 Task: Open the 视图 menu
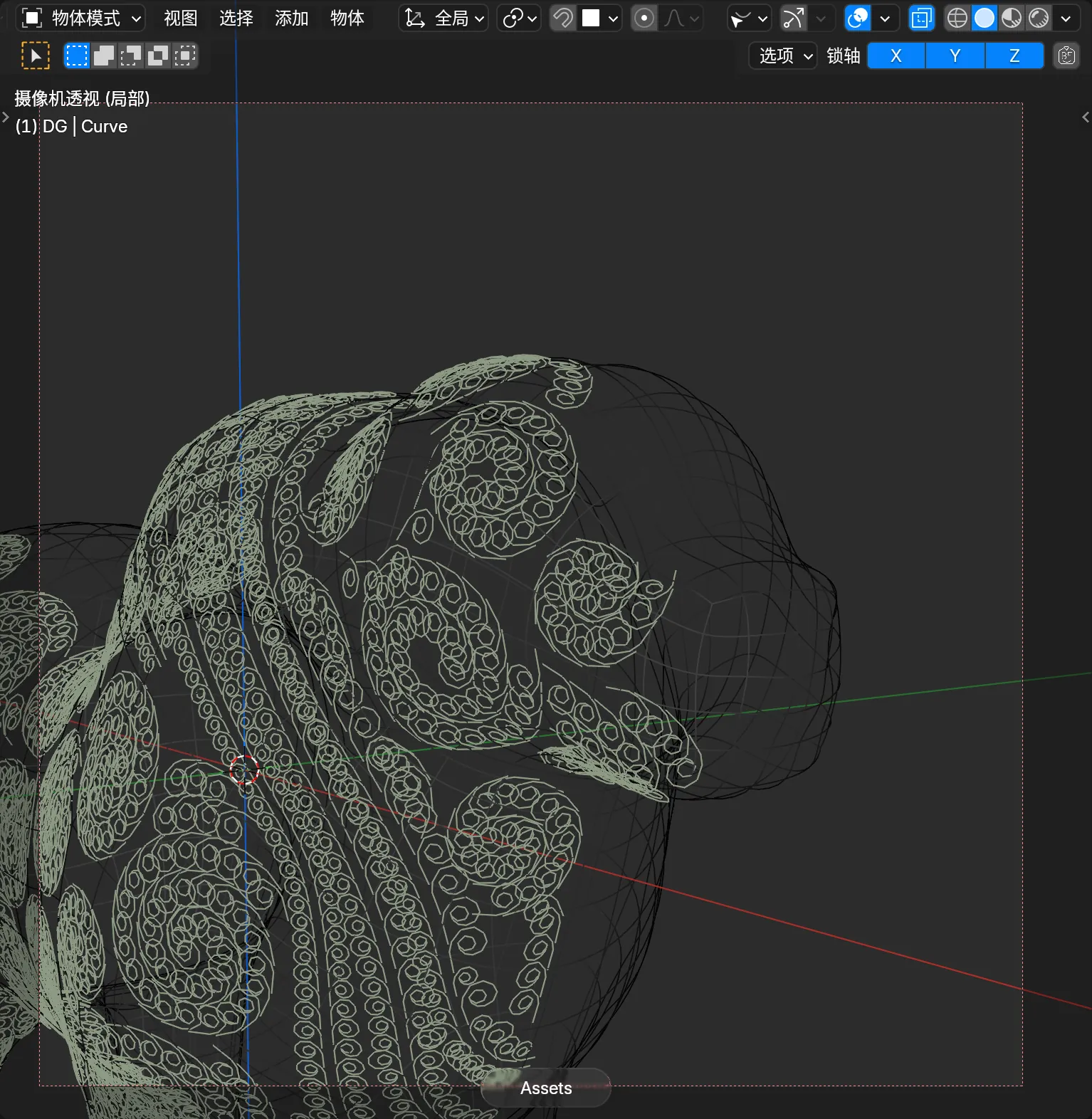point(181,18)
